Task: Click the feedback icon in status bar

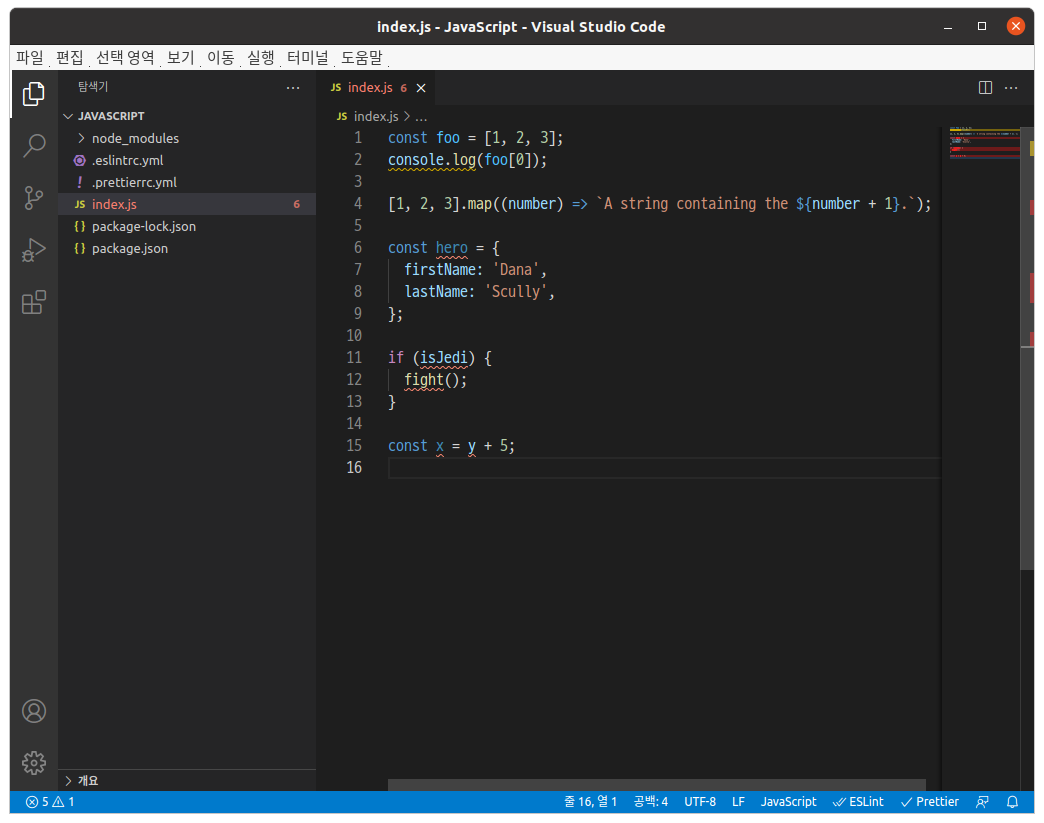Action: click(982, 802)
